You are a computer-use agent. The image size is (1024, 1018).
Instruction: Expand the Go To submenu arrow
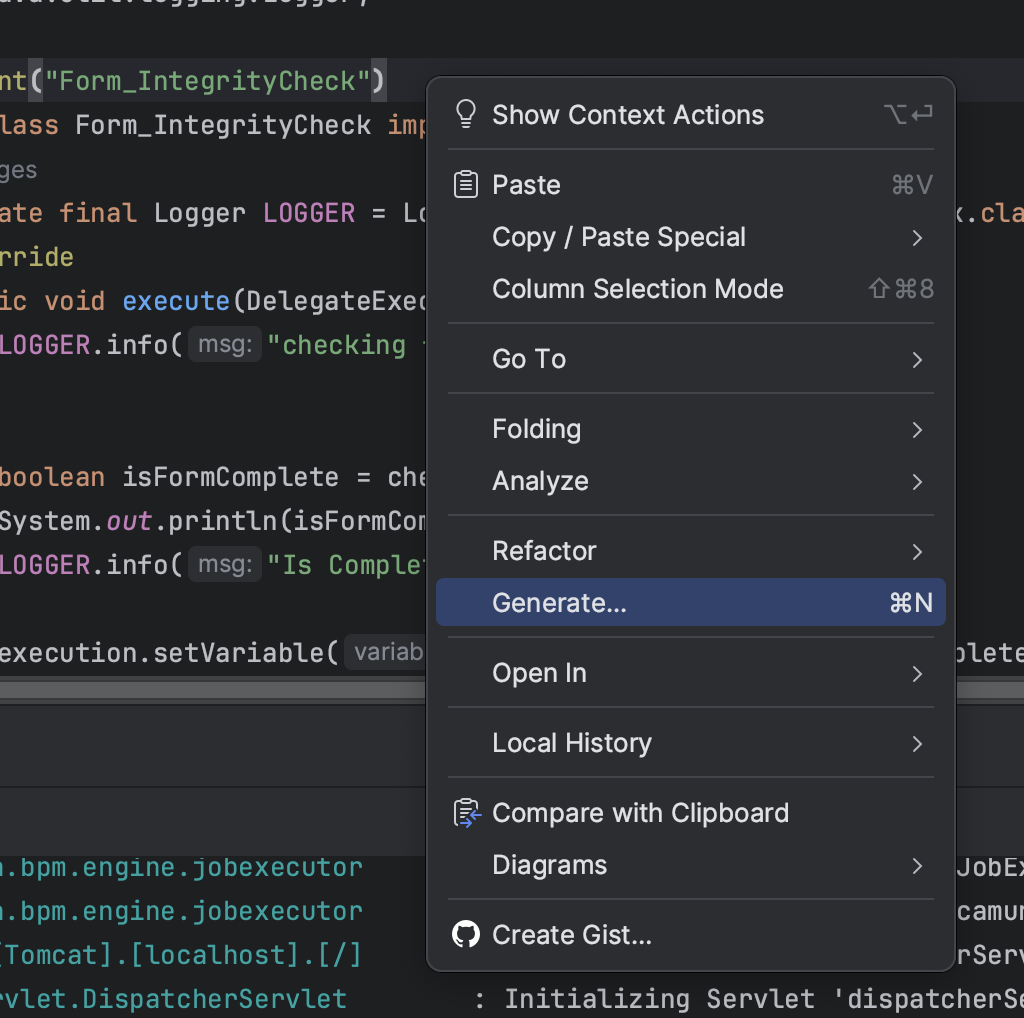click(x=917, y=360)
